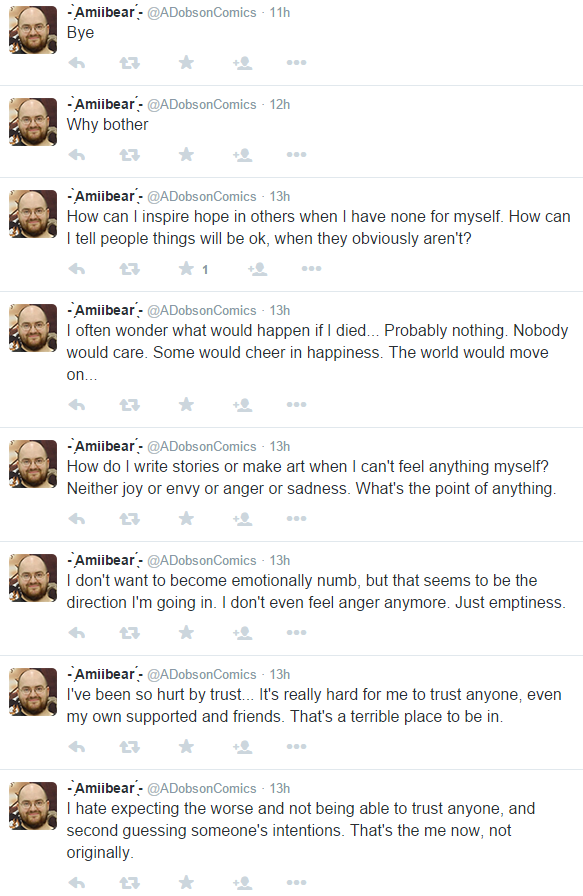
Task: Open more options on "Bye" tweet
Action: coord(297,62)
